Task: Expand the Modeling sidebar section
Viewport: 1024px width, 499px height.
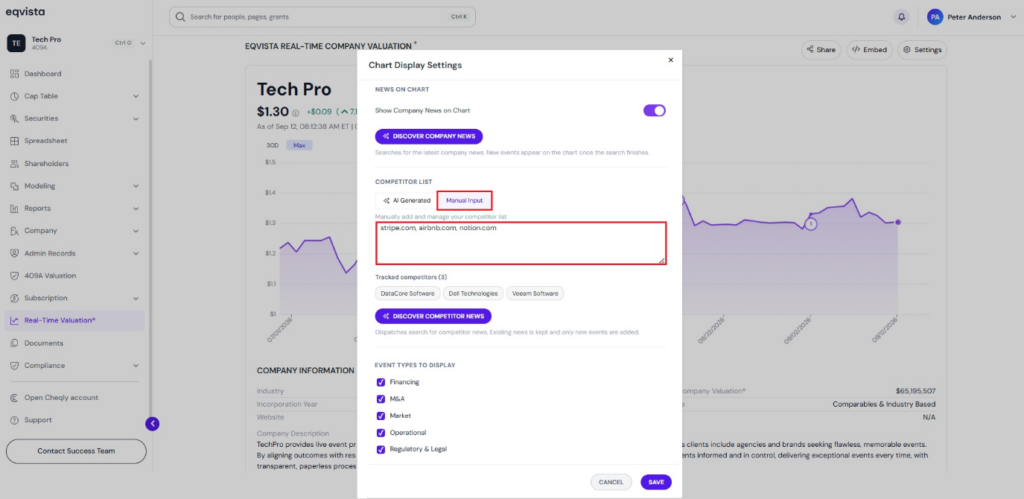Action: click(x=136, y=186)
